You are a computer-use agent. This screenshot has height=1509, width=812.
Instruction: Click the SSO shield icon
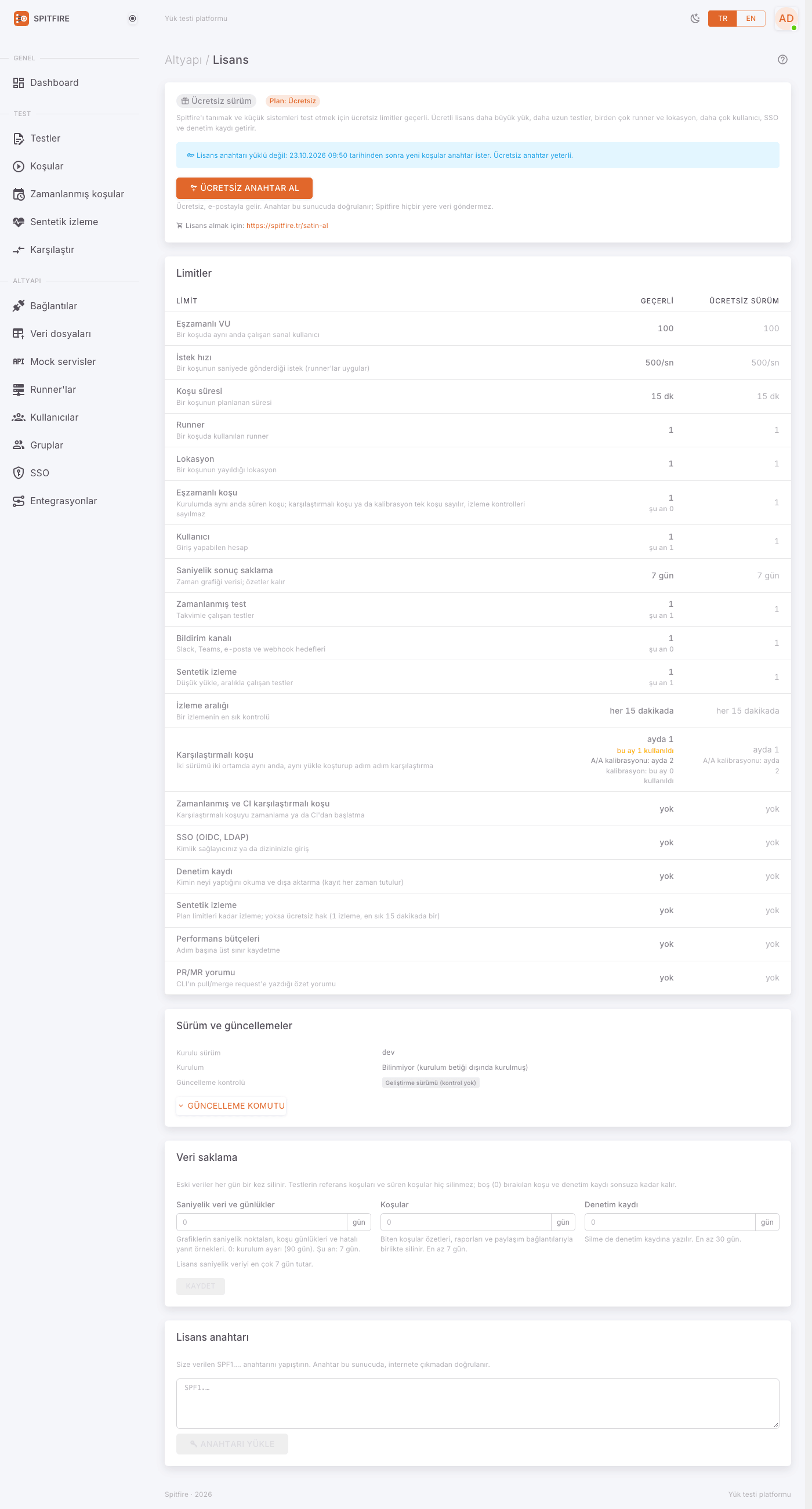point(19,473)
